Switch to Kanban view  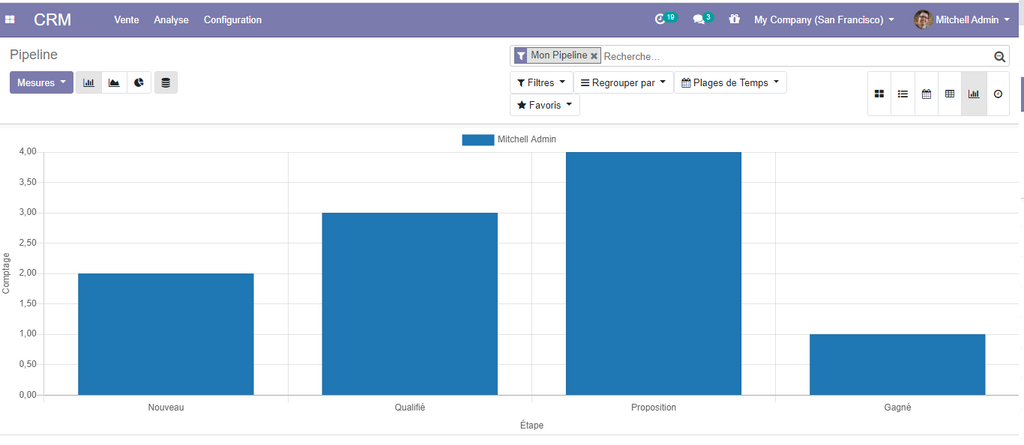[879, 94]
